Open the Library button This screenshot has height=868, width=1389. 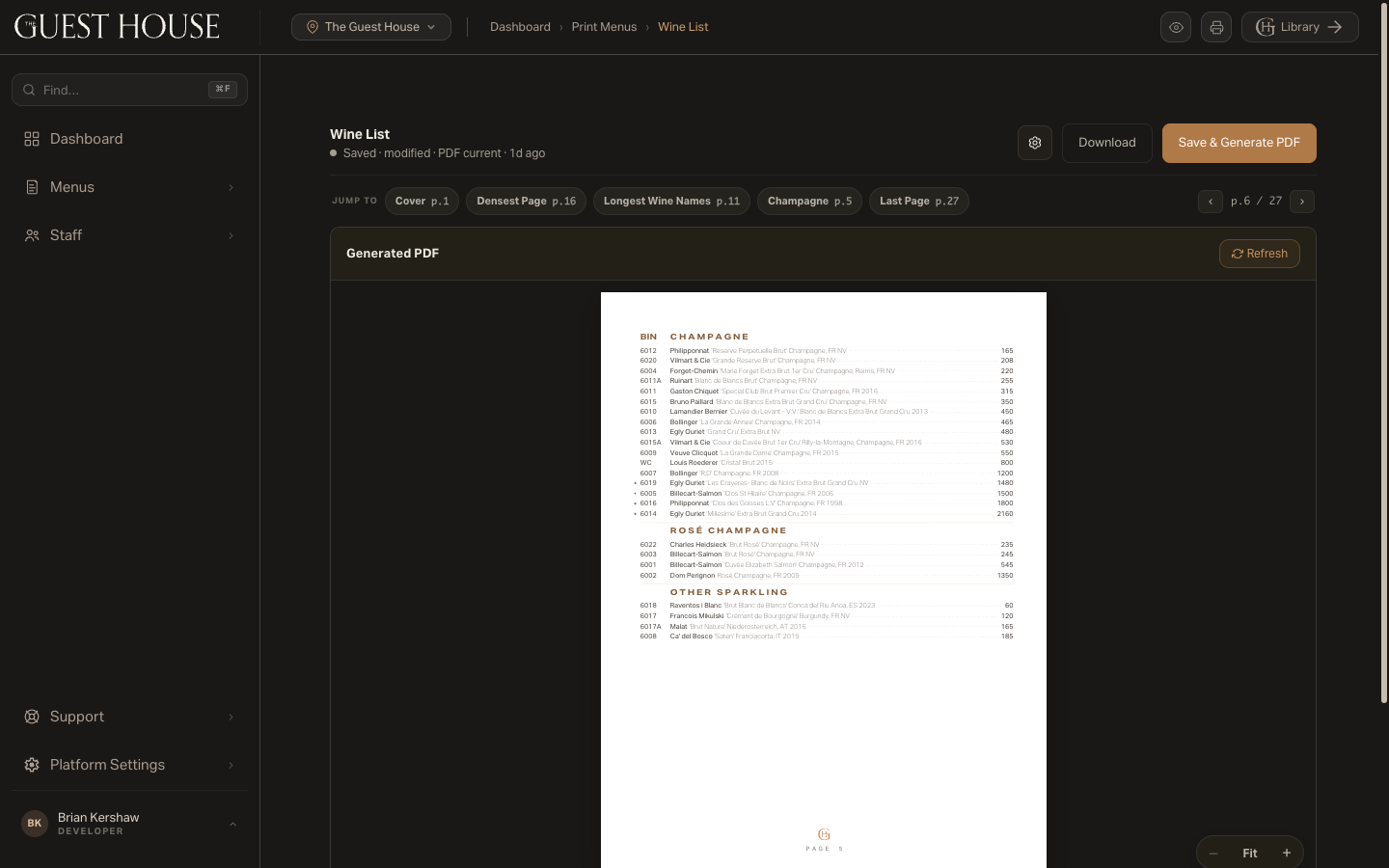coord(1300,27)
